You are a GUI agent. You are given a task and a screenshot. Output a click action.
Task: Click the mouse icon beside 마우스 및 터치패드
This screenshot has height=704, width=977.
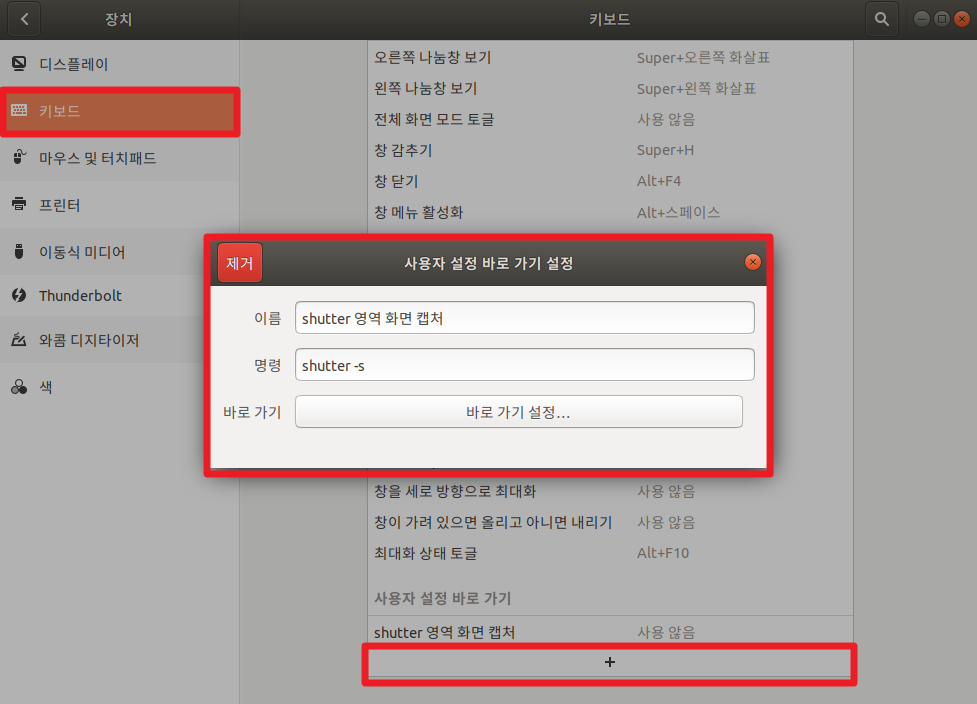click(x=19, y=157)
